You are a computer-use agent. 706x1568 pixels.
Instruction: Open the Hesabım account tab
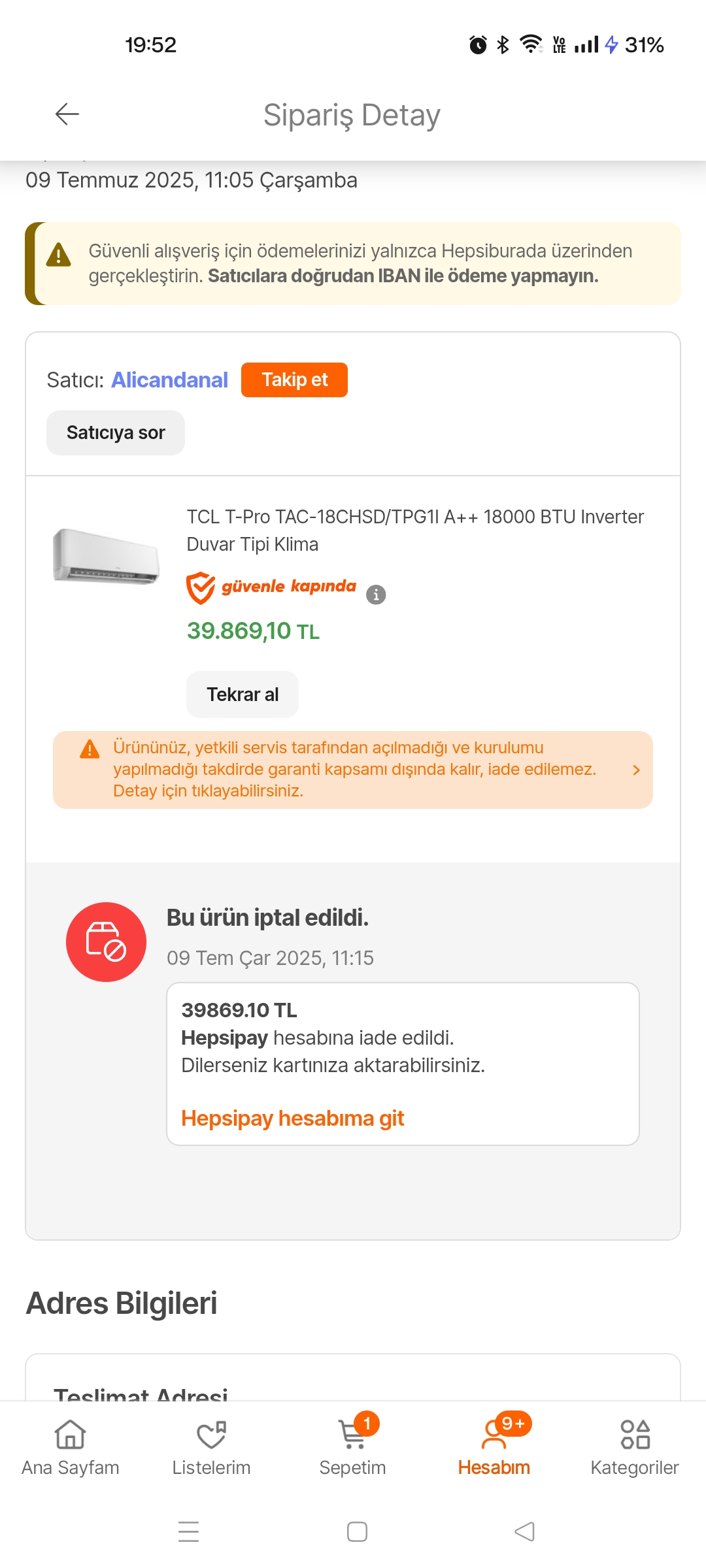(494, 1448)
